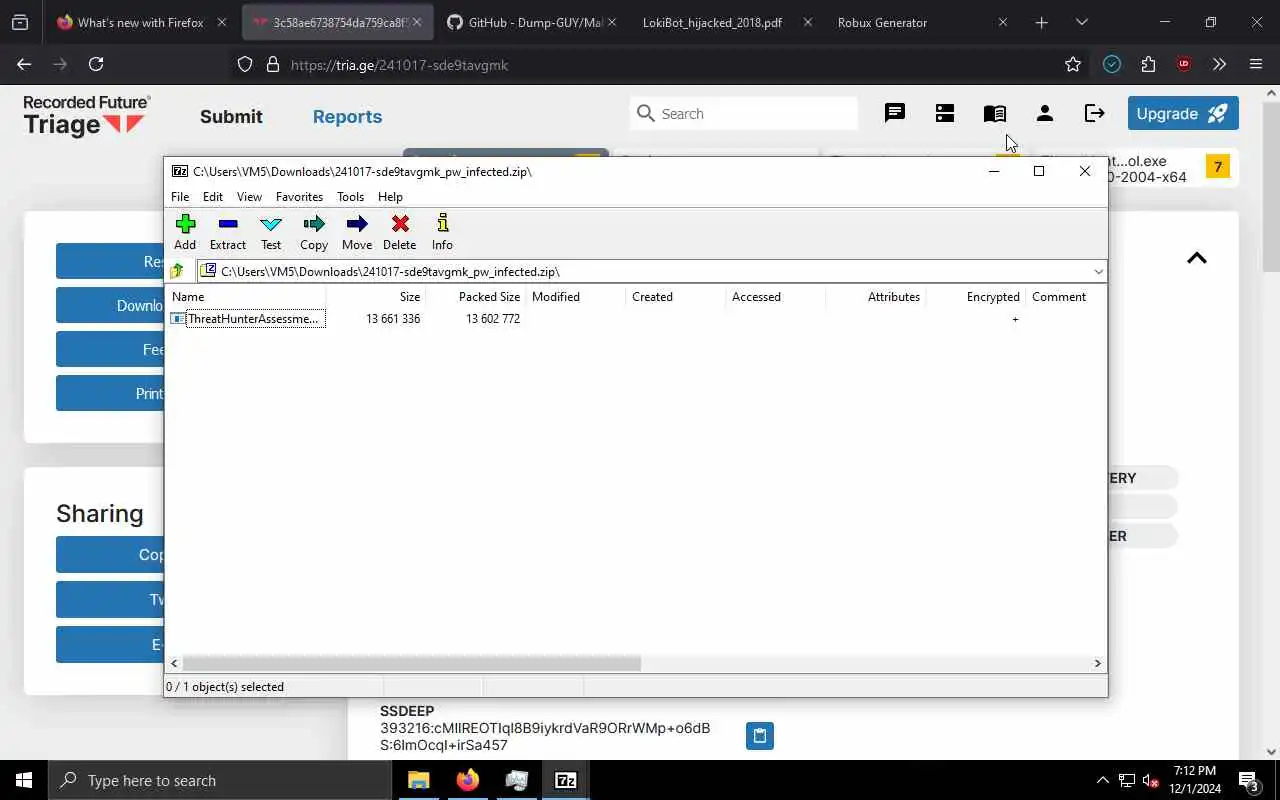Screen dimensions: 1280x800
Task: Bookmark this page star icon
Action: coord(1073,64)
